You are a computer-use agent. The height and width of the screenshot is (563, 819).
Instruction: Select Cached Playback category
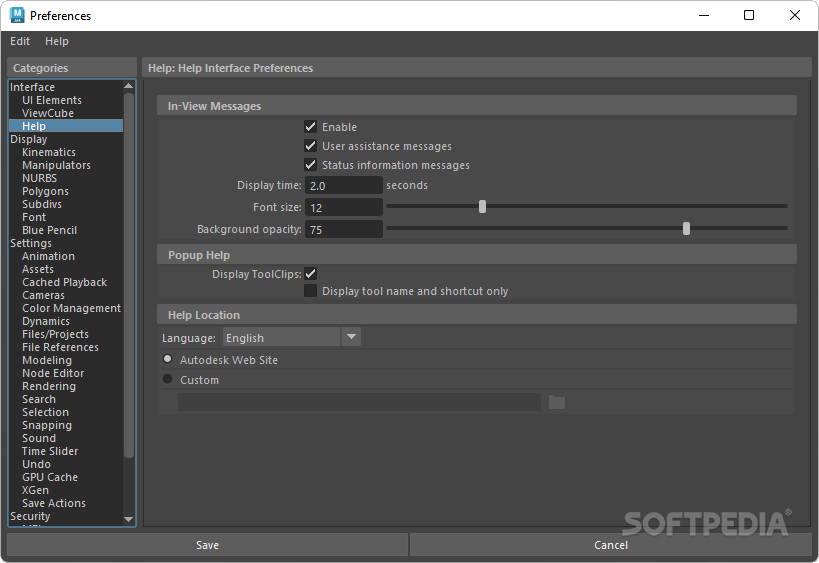click(64, 282)
